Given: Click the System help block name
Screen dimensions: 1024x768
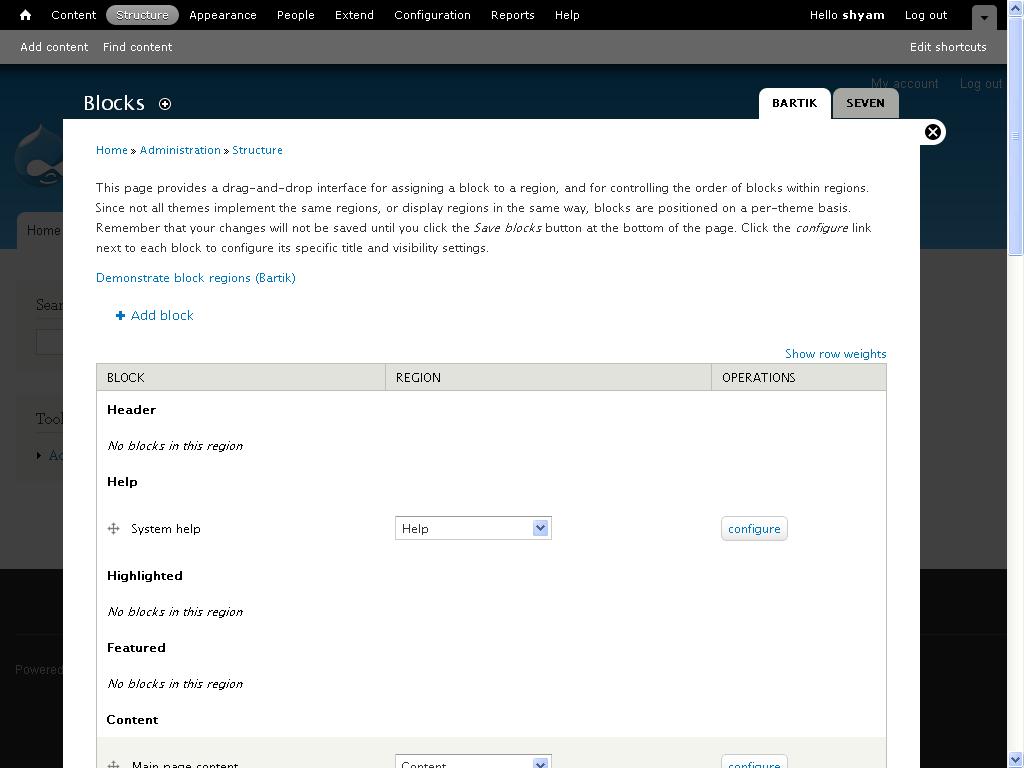Looking at the screenshot, I should [x=166, y=529].
